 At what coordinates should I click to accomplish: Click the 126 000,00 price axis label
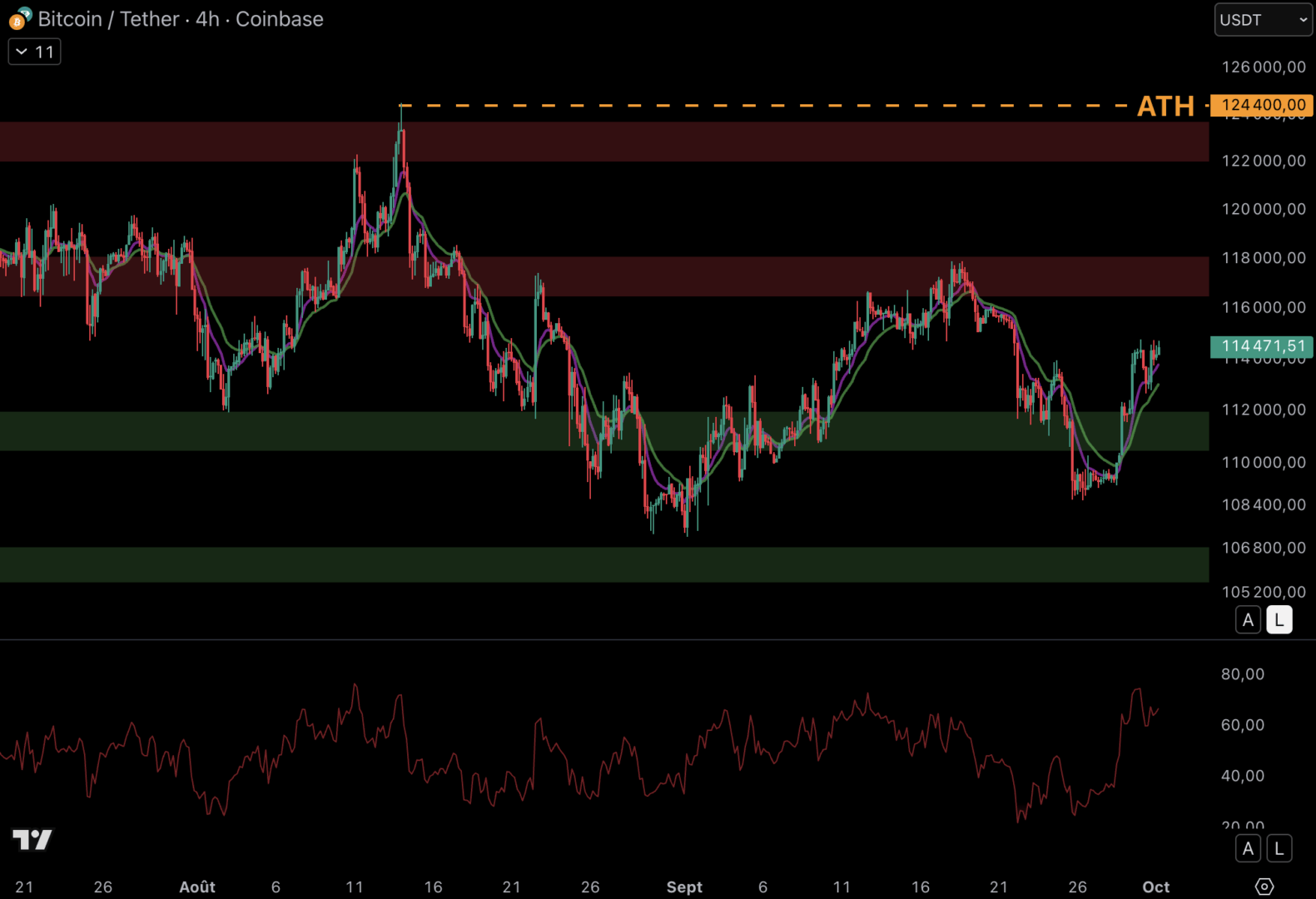(1263, 67)
